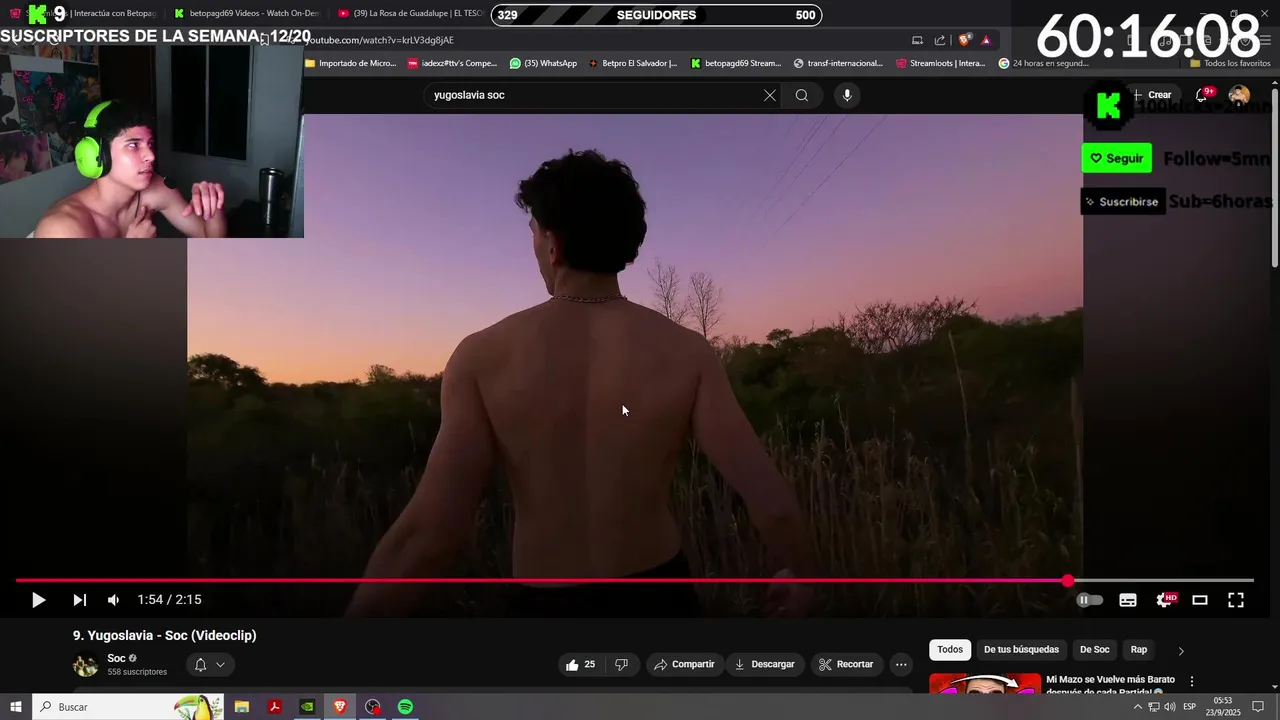Open the YouTube account avatar menu

tap(1239, 95)
